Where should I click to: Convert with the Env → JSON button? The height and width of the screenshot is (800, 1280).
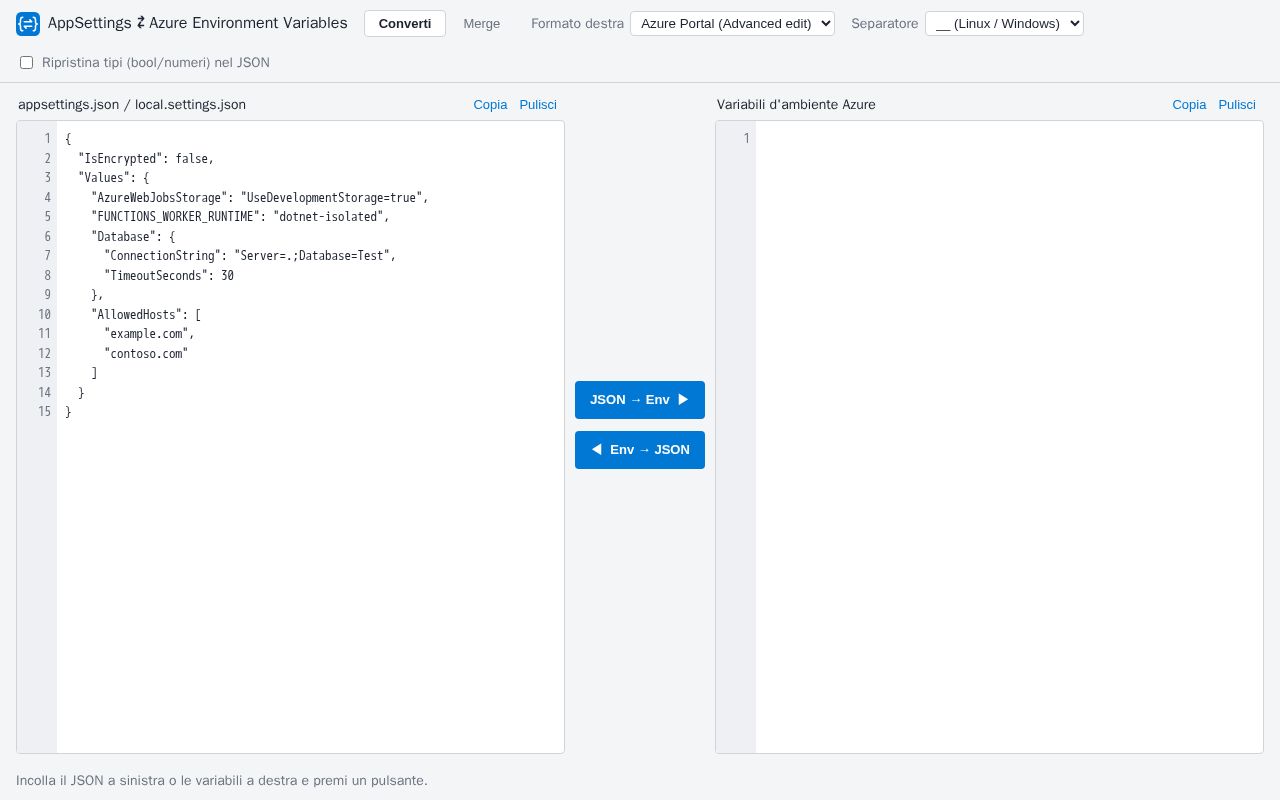coord(640,450)
